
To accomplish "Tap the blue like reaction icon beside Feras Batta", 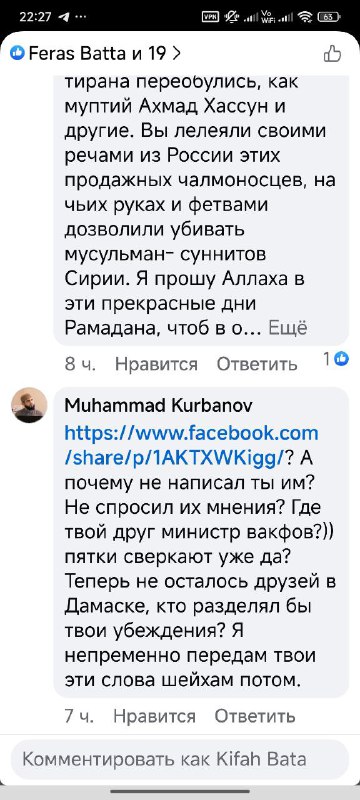I will coord(17,53).
